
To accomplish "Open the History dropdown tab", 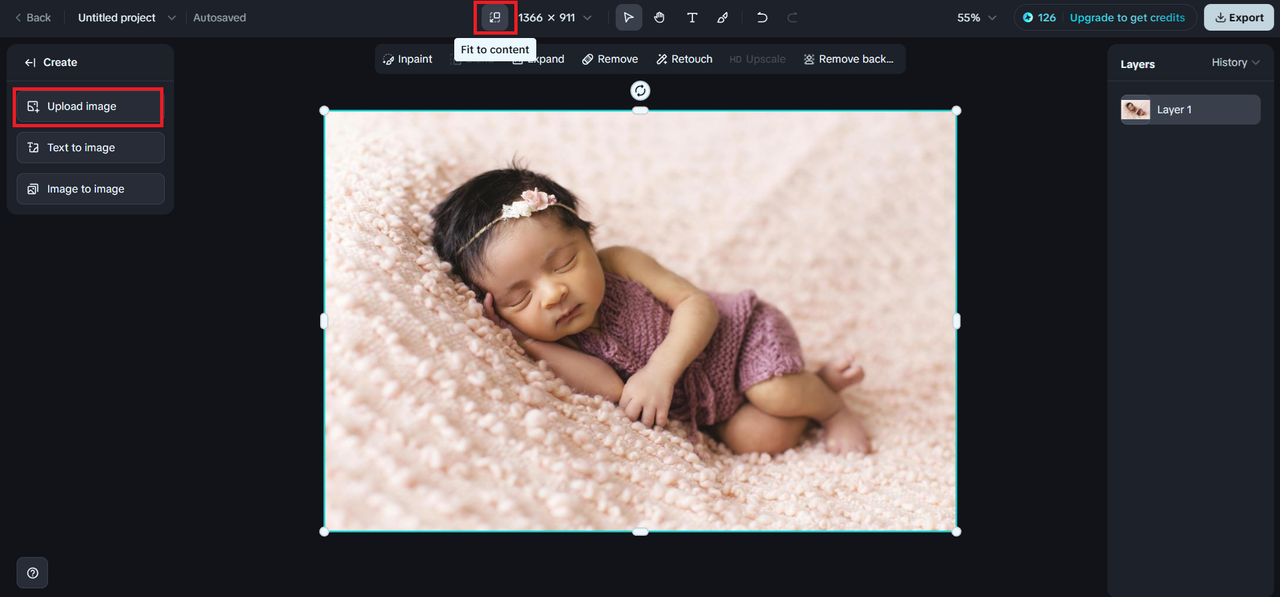I will point(1236,62).
